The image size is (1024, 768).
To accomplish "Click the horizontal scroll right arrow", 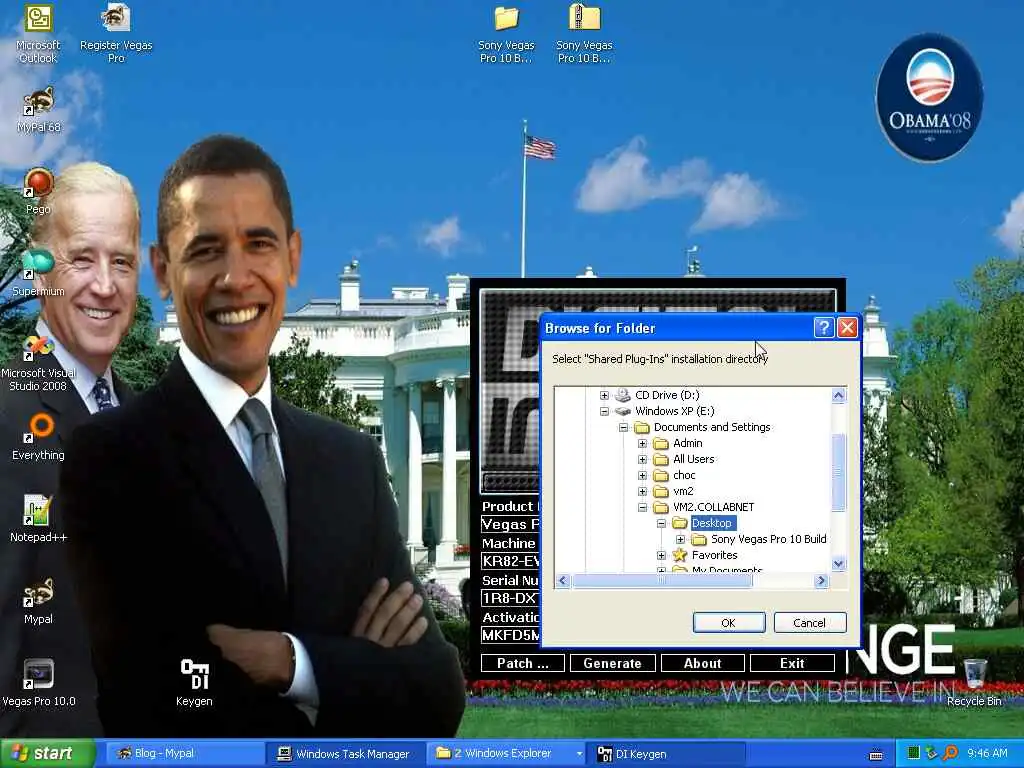I will (x=822, y=581).
